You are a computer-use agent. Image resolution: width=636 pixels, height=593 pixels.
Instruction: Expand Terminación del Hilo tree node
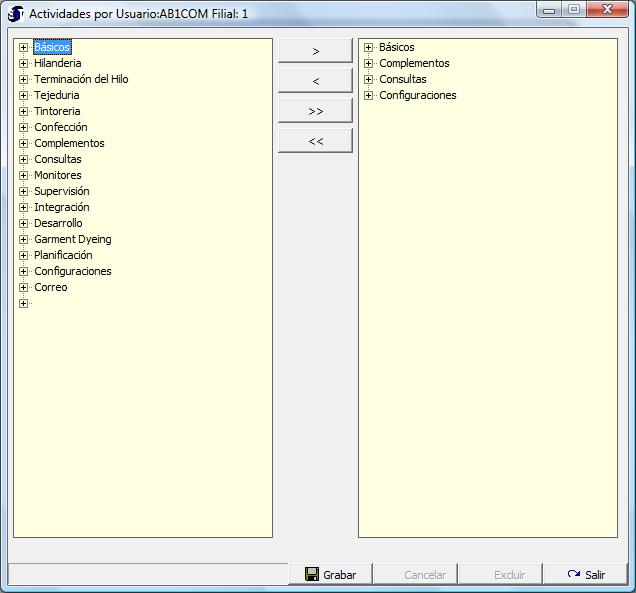[24, 79]
